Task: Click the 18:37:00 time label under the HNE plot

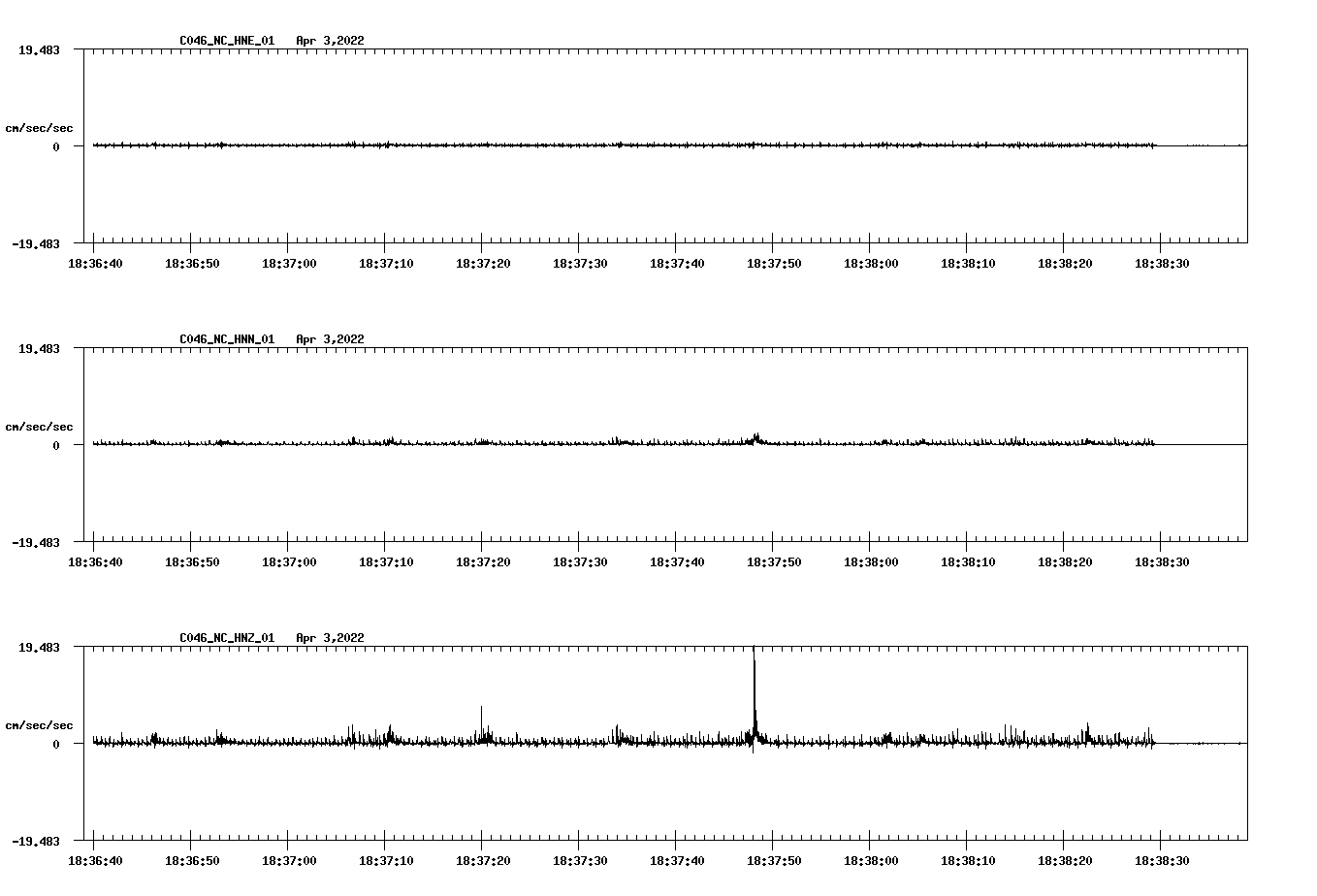Action: point(289,264)
